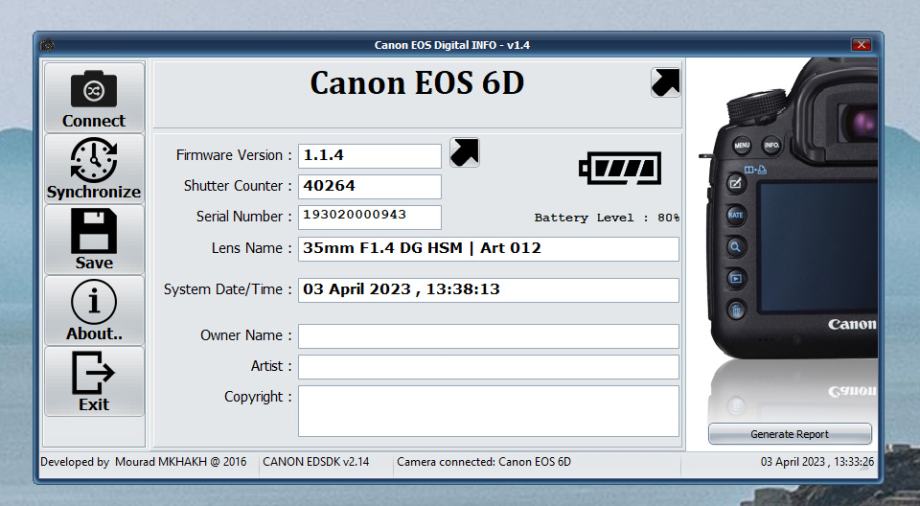Click arrow icon beside Canon EOS 6D title
Image resolution: width=920 pixels, height=506 pixels.
point(665,82)
